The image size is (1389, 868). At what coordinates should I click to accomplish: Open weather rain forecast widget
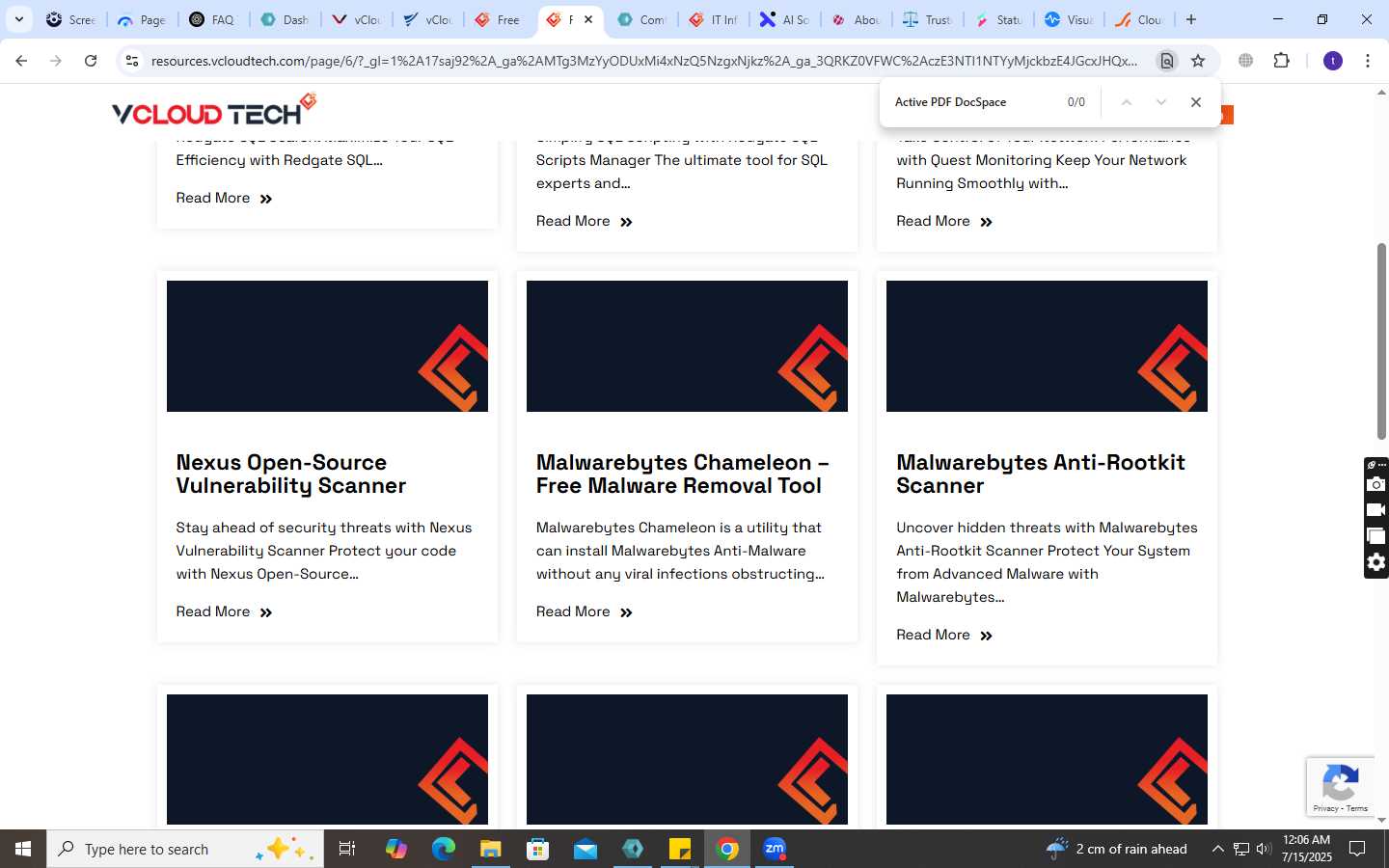point(1117,849)
